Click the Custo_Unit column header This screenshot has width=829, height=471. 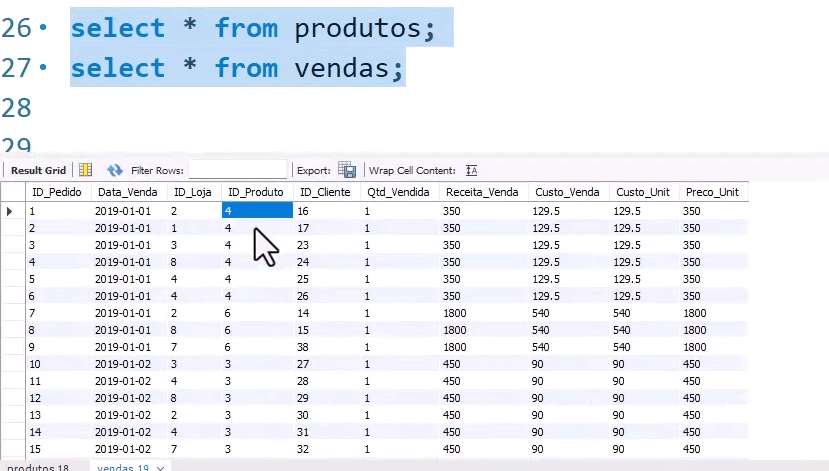click(643, 192)
